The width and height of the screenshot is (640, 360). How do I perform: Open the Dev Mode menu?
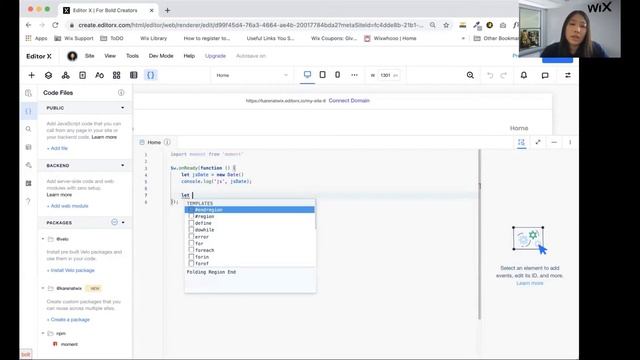161,56
